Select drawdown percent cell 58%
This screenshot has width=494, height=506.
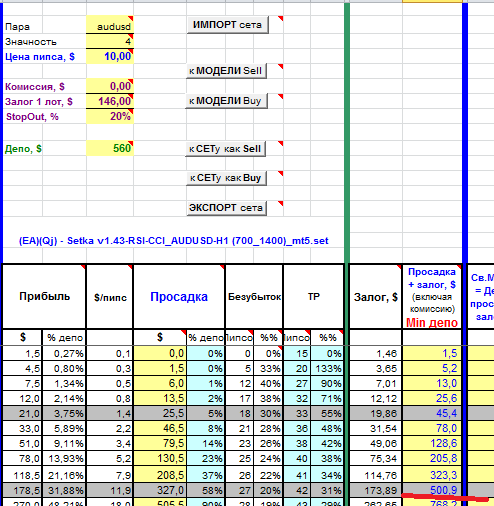tap(206, 490)
